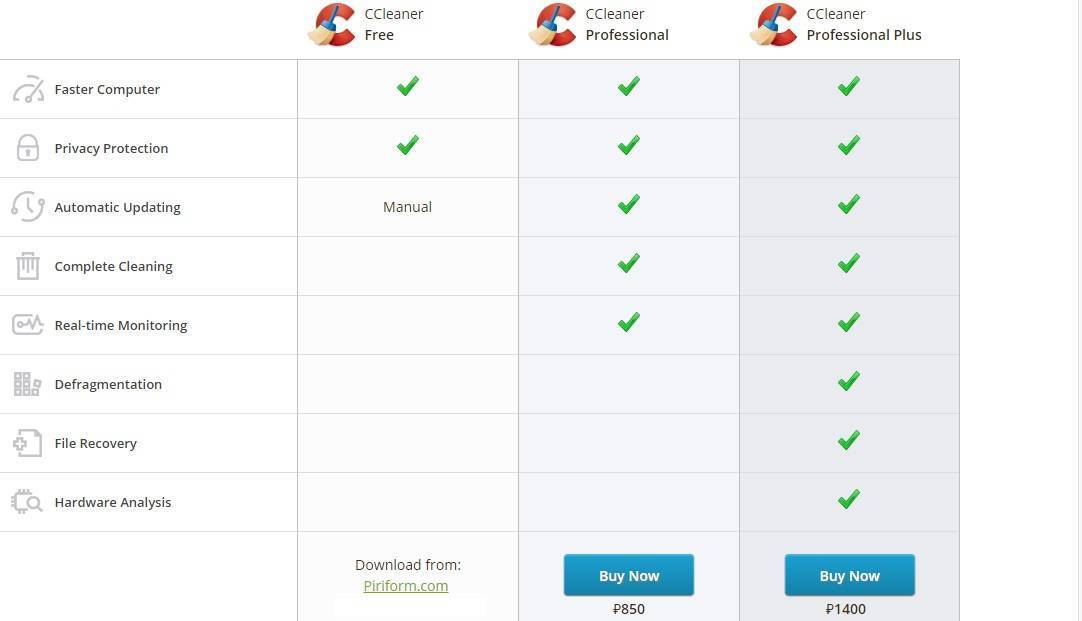Screen dimensions: 1082x621
Task: Select the CCleaner Professional Plus column header
Action: tap(864, 25)
